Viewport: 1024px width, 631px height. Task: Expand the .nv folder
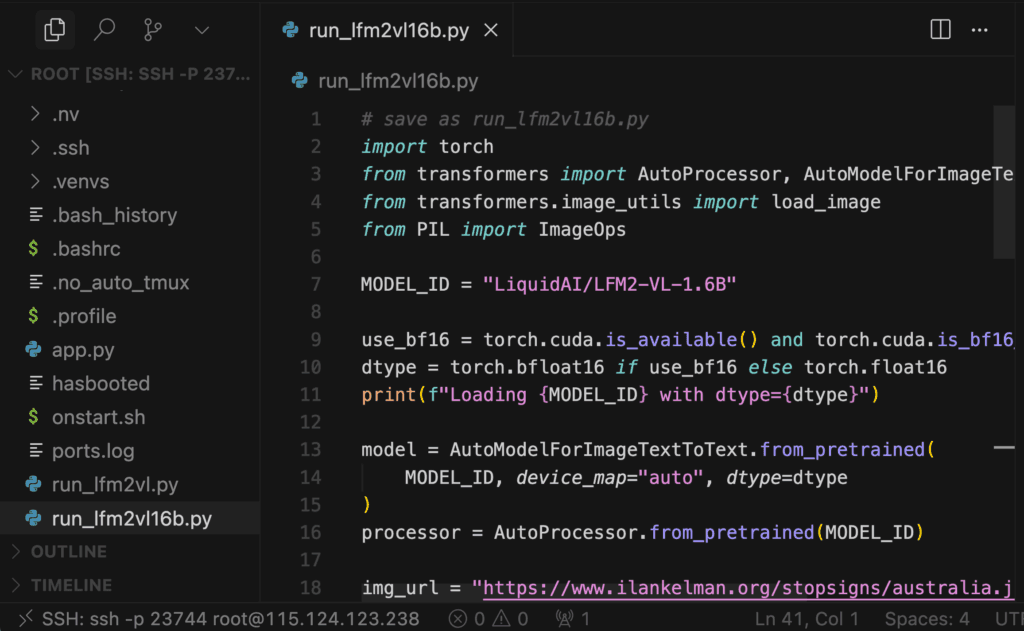65,114
